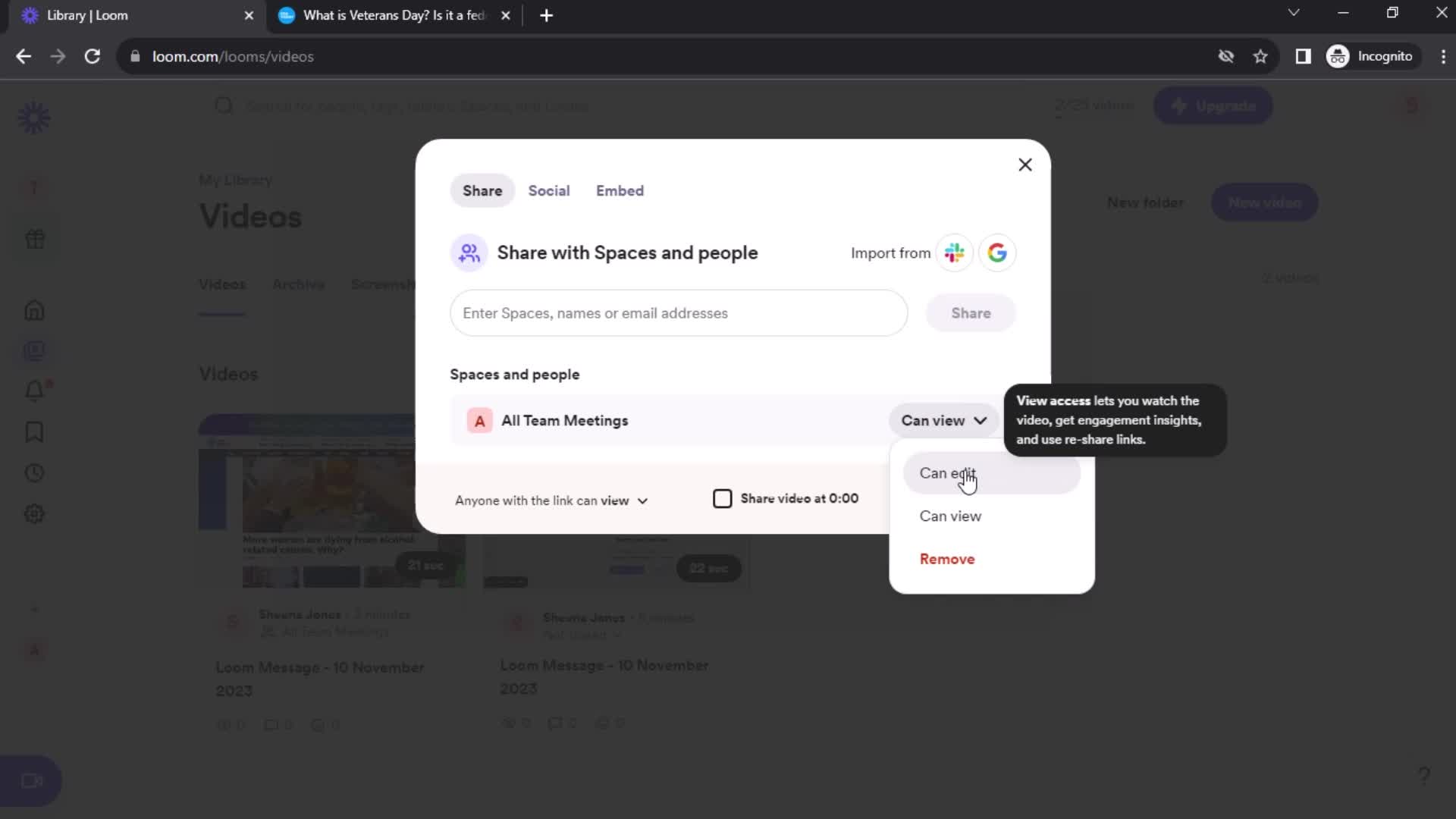The height and width of the screenshot is (819, 1456).
Task: Click the home icon in sidebar
Action: tap(34, 310)
